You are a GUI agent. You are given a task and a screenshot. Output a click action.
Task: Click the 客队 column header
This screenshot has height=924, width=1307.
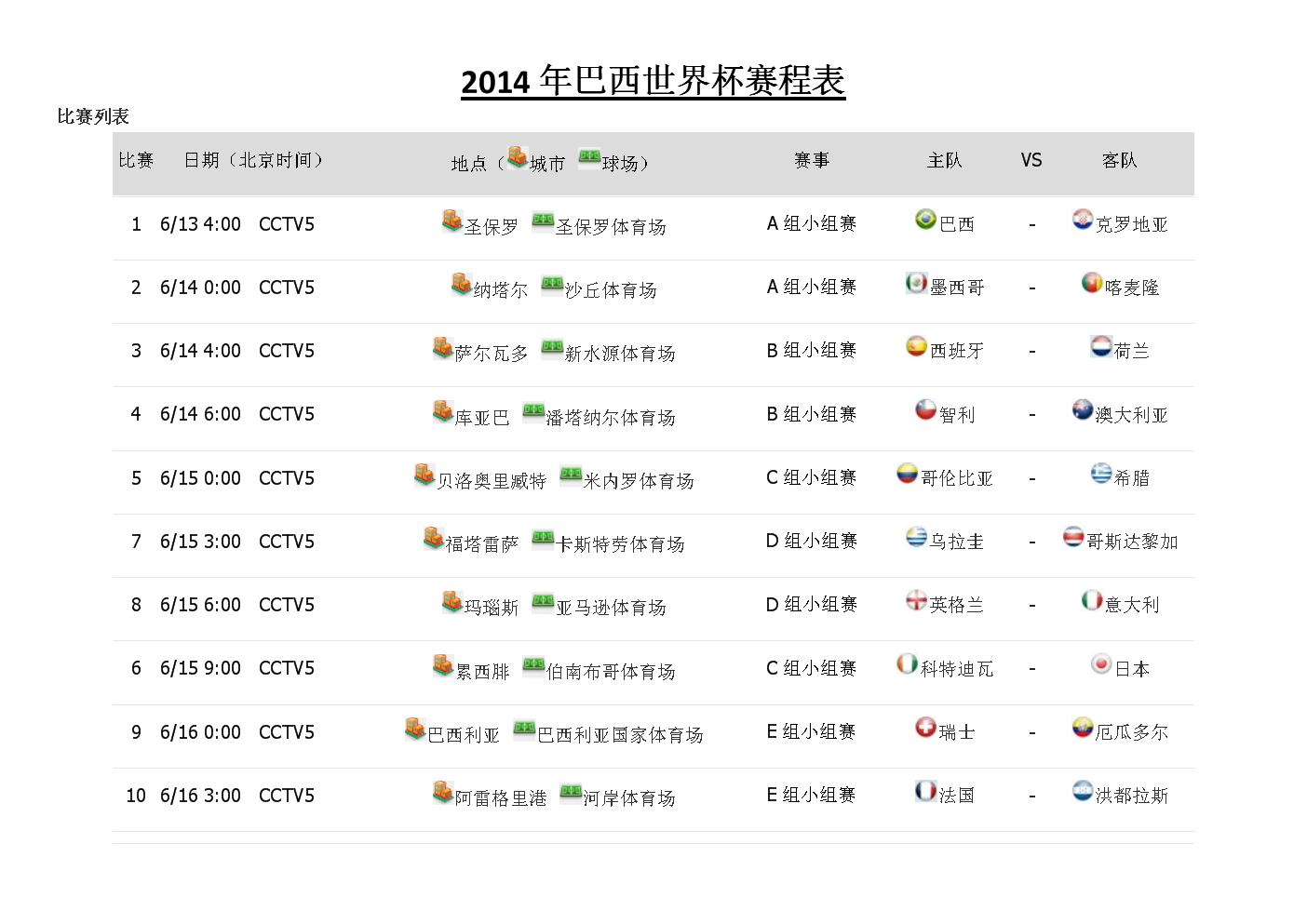pos(1119,160)
